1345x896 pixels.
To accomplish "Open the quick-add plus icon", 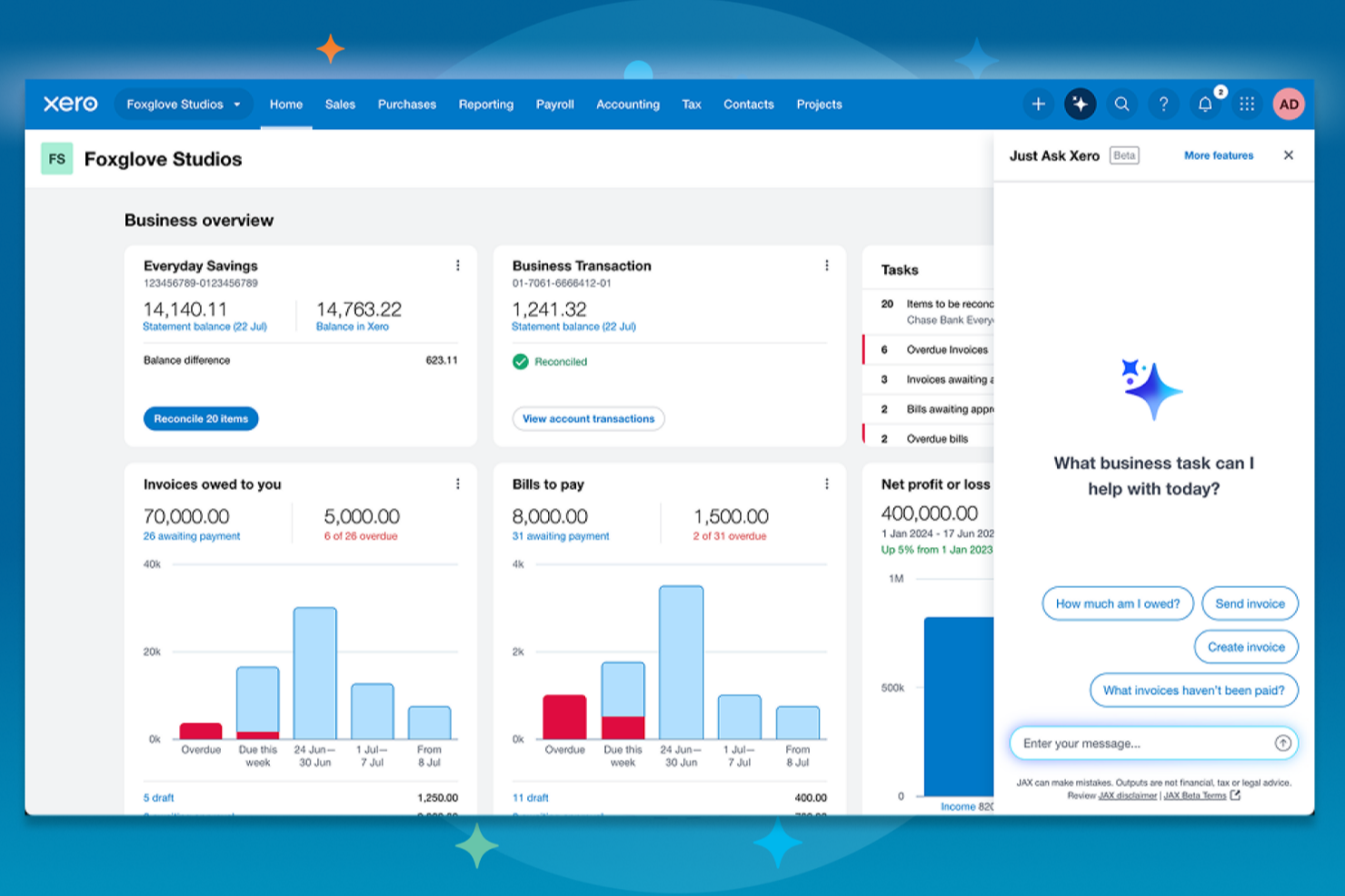I will (x=1038, y=104).
